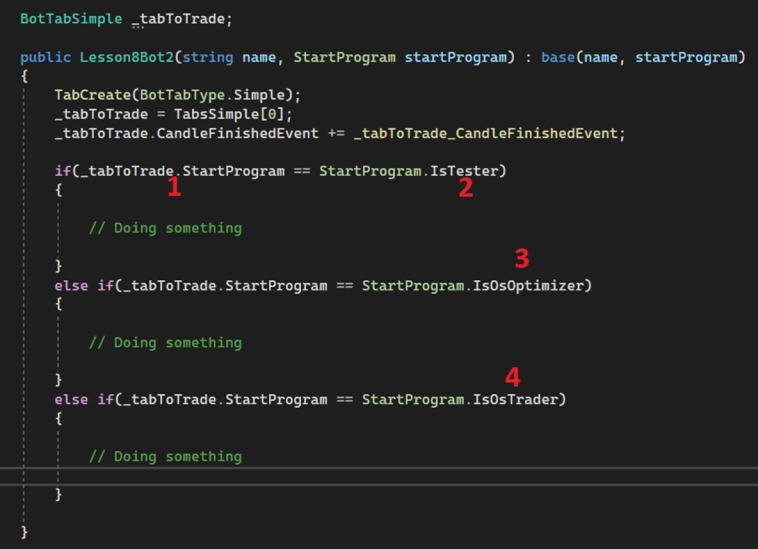Viewport: 758px width, 549px height.
Task: Click the TabsSimple collection name
Action: click(x=217, y=115)
